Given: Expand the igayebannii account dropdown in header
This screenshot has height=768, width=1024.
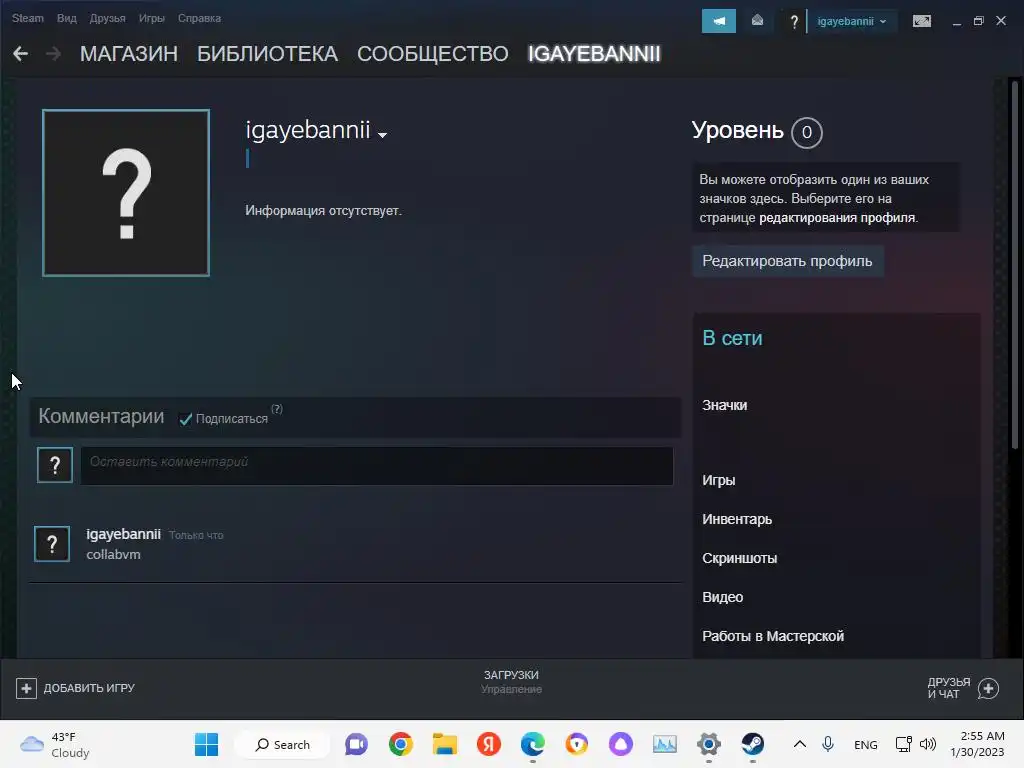Looking at the screenshot, I should click(852, 21).
